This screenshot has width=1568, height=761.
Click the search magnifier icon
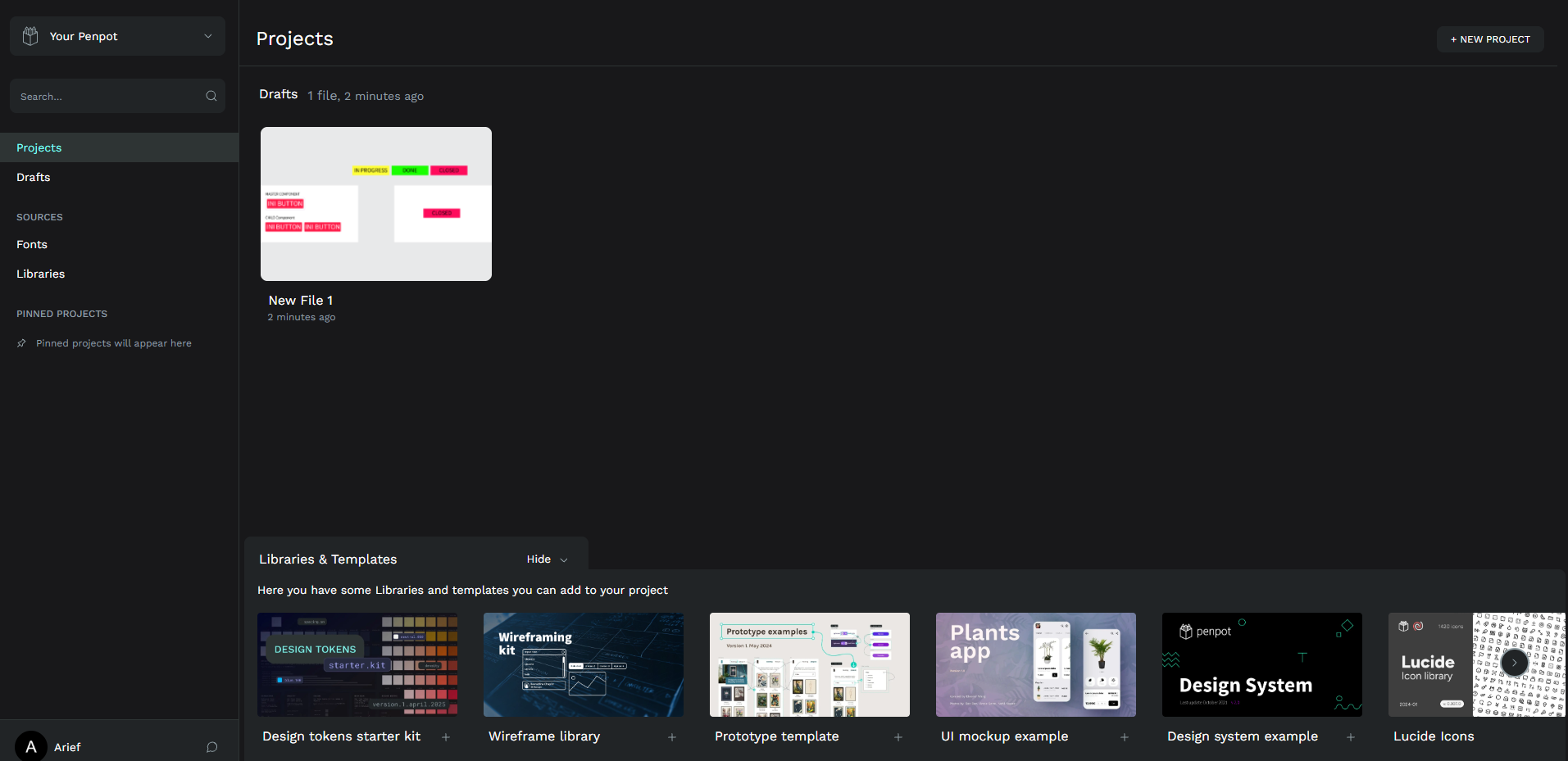[x=211, y=96]
